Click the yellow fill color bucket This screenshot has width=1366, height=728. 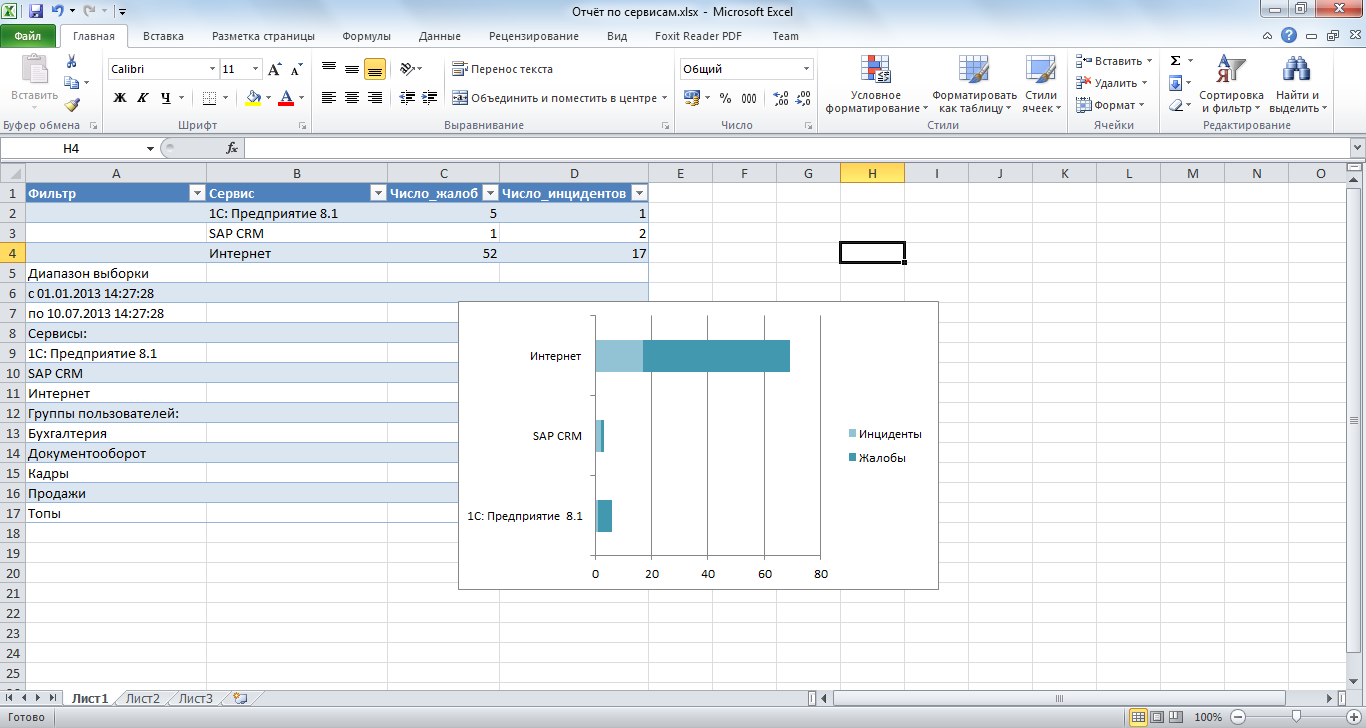tap(253, 98)
